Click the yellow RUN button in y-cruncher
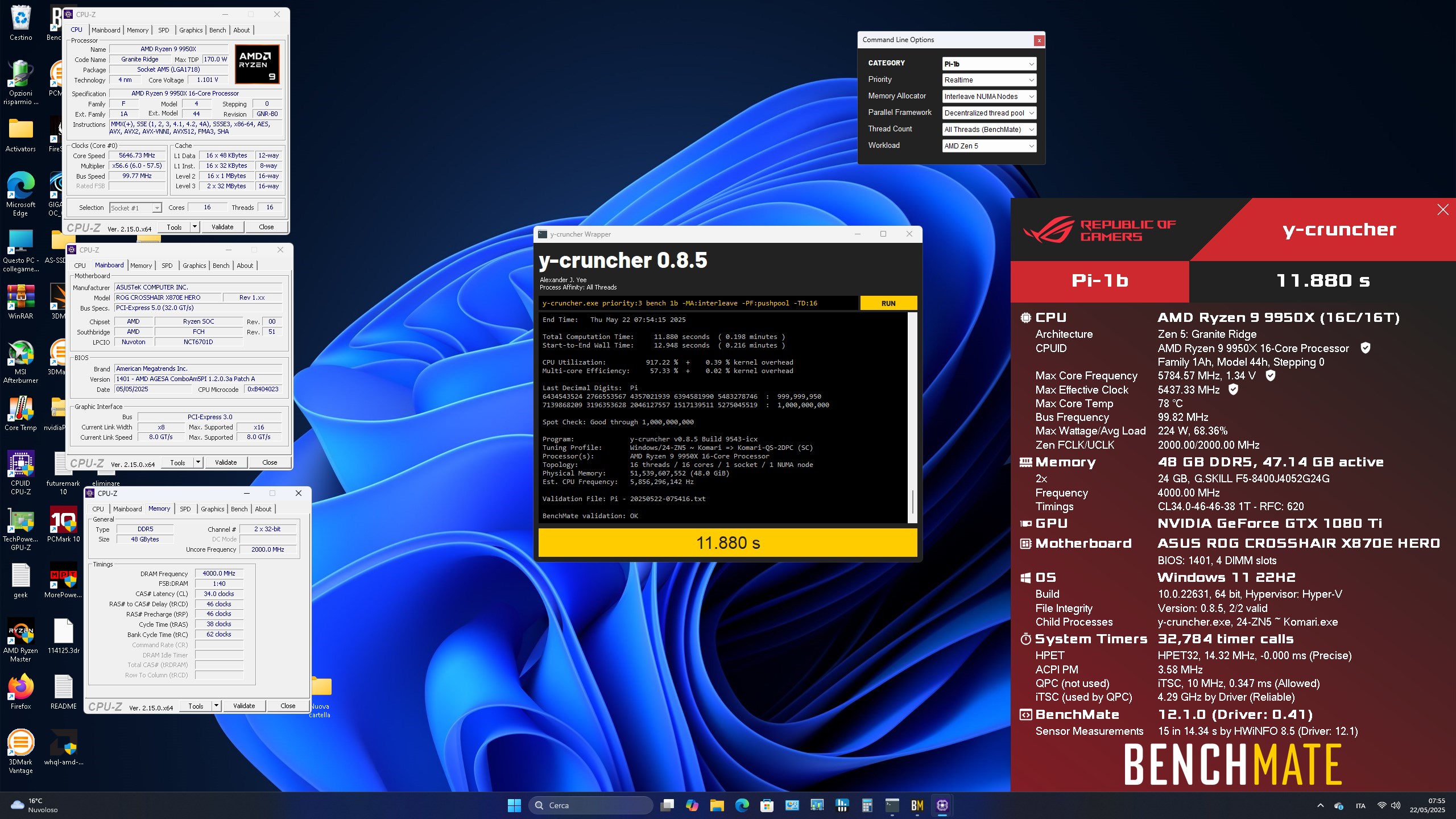1456x819 pixels. tap(888, 303)
